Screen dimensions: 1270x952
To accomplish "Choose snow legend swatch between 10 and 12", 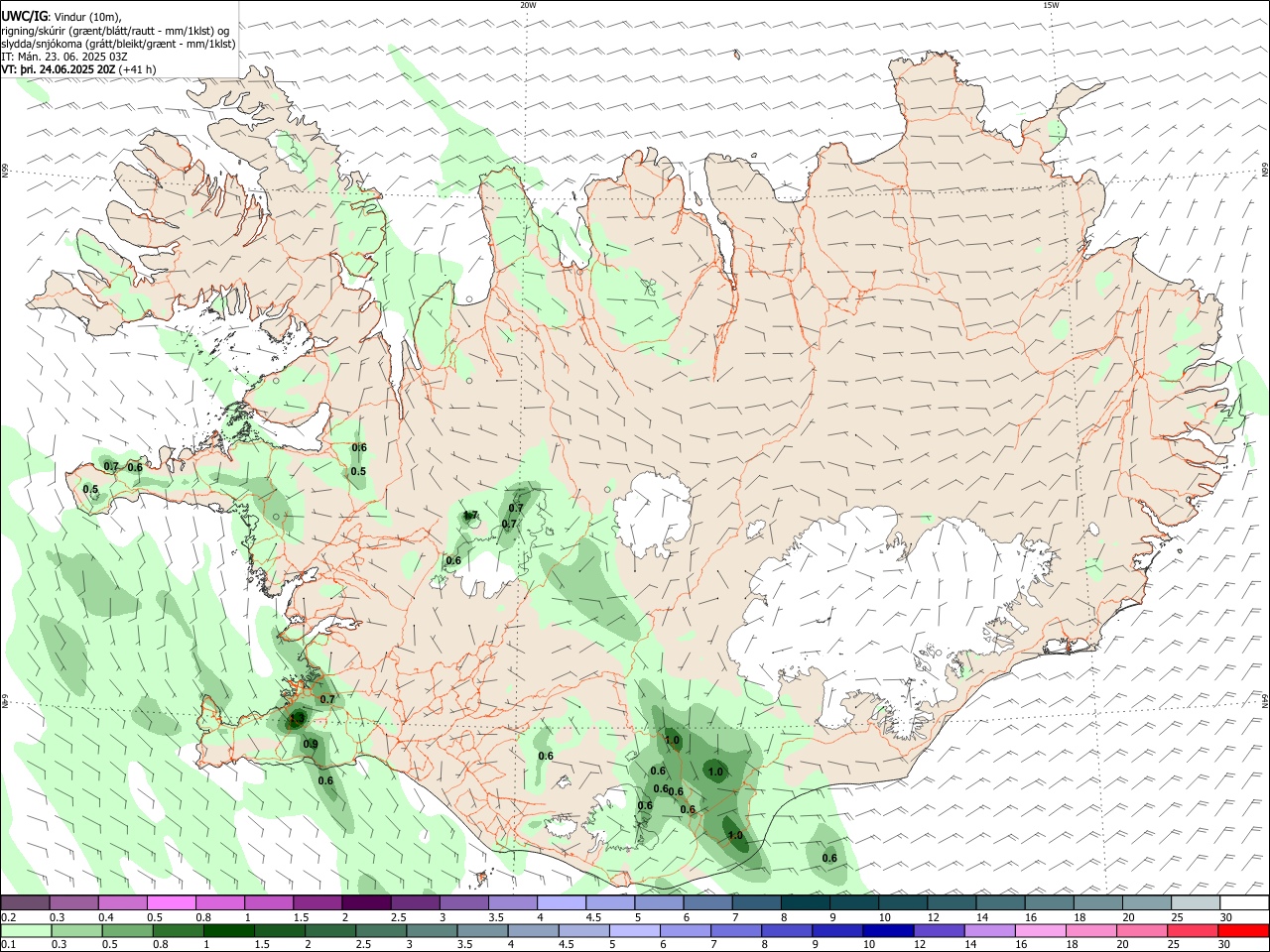I will [x=901, y=903].
